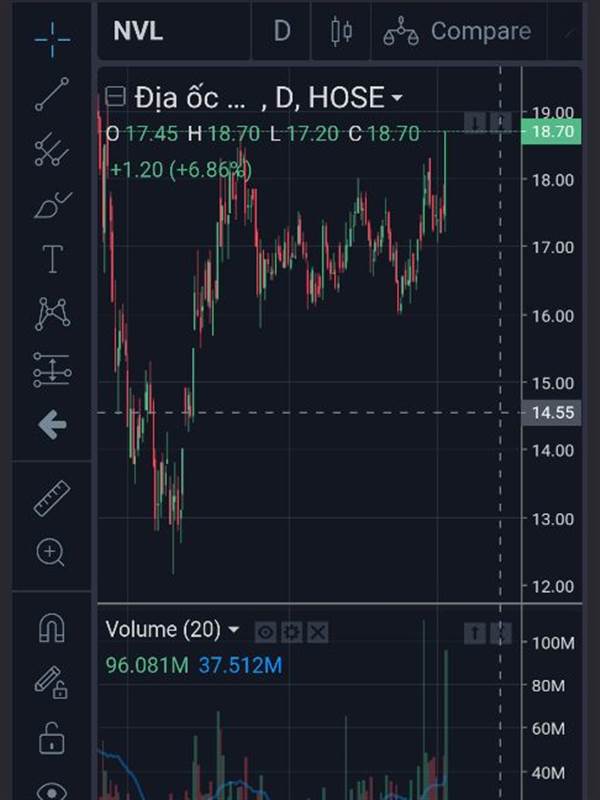
Task: Select the brush drawing tool
Action: (53, 205)
